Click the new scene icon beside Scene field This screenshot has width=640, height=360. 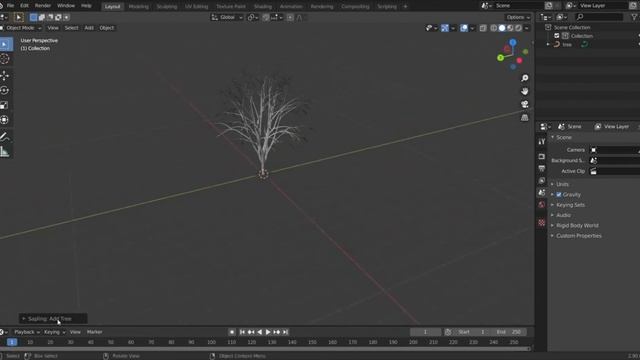pos(549,6)
